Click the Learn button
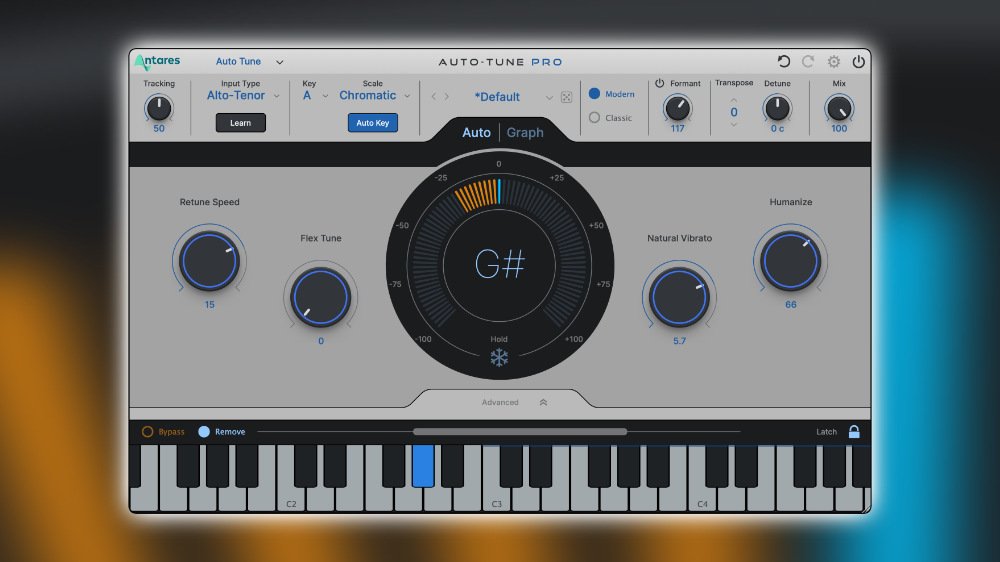Image resolution: width=1000 pixels, height=562 pixels. coord(240,122)
